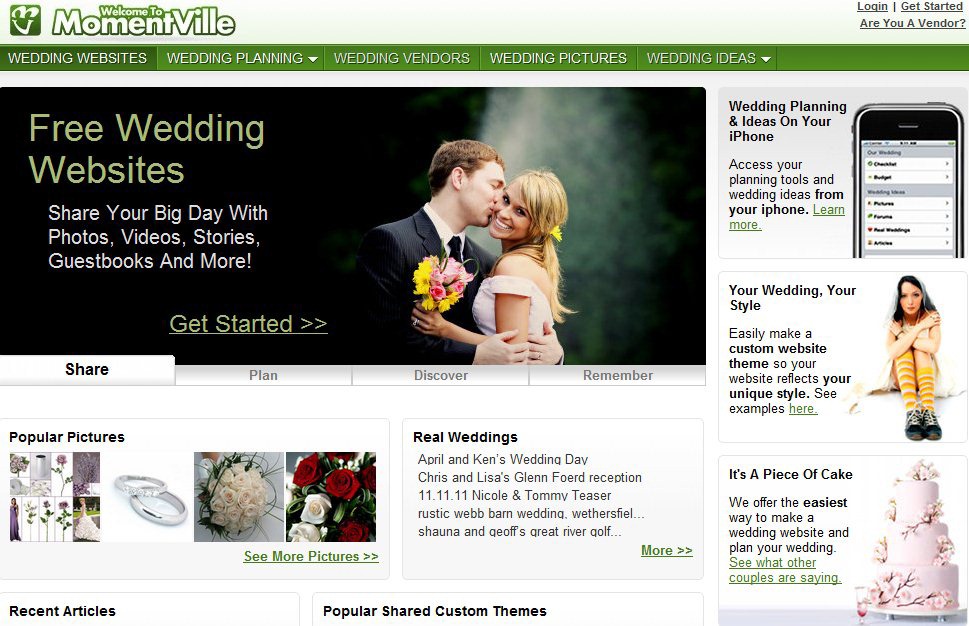Screen dimensions: 969x626
Task: Click the pink wedding cake image
Action: [x=912, y=541]
